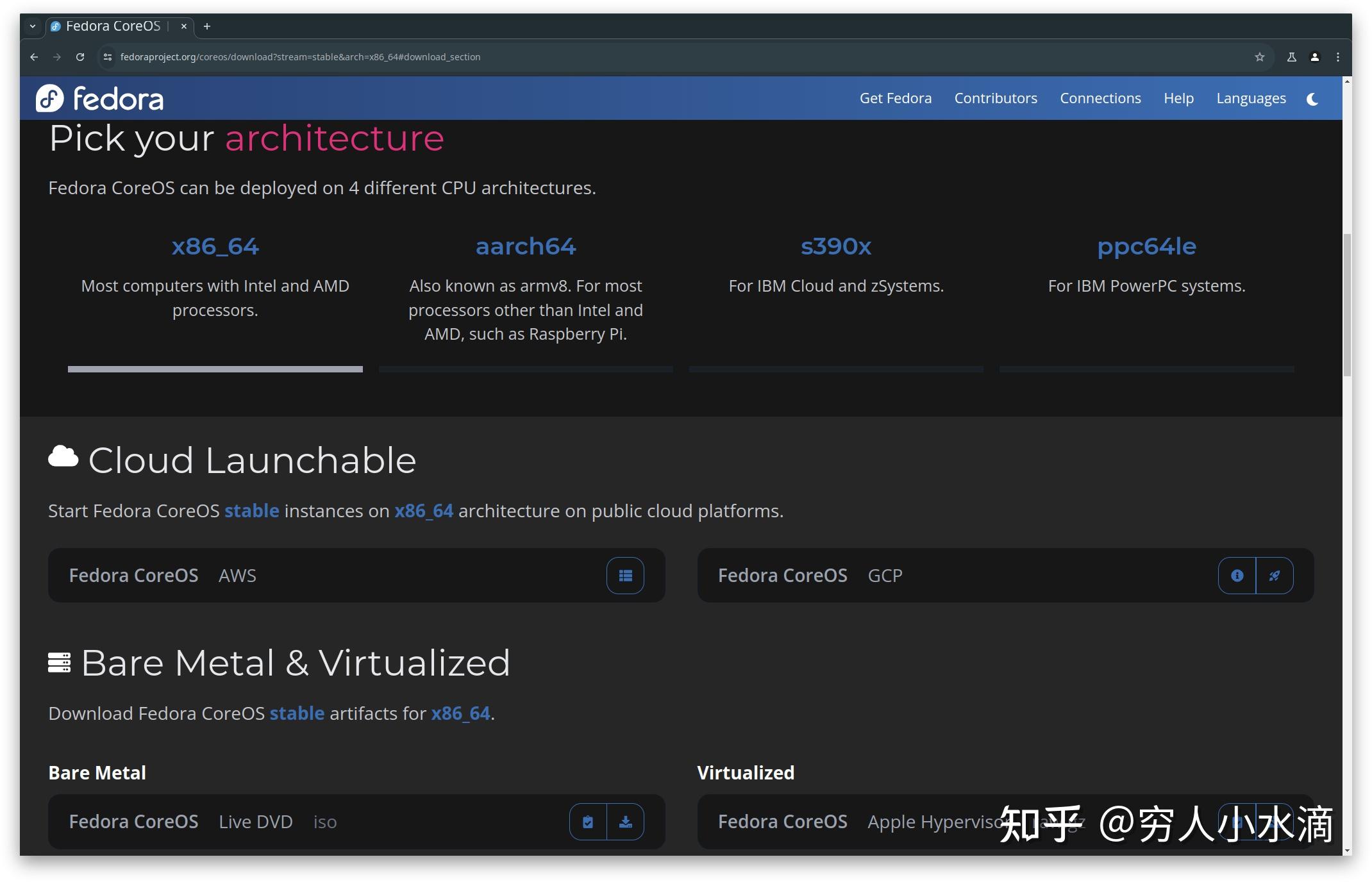This screenshot has width=1372, height=882.
Task: Download the Live DVD iso via download icon
Action: point(626,821)
